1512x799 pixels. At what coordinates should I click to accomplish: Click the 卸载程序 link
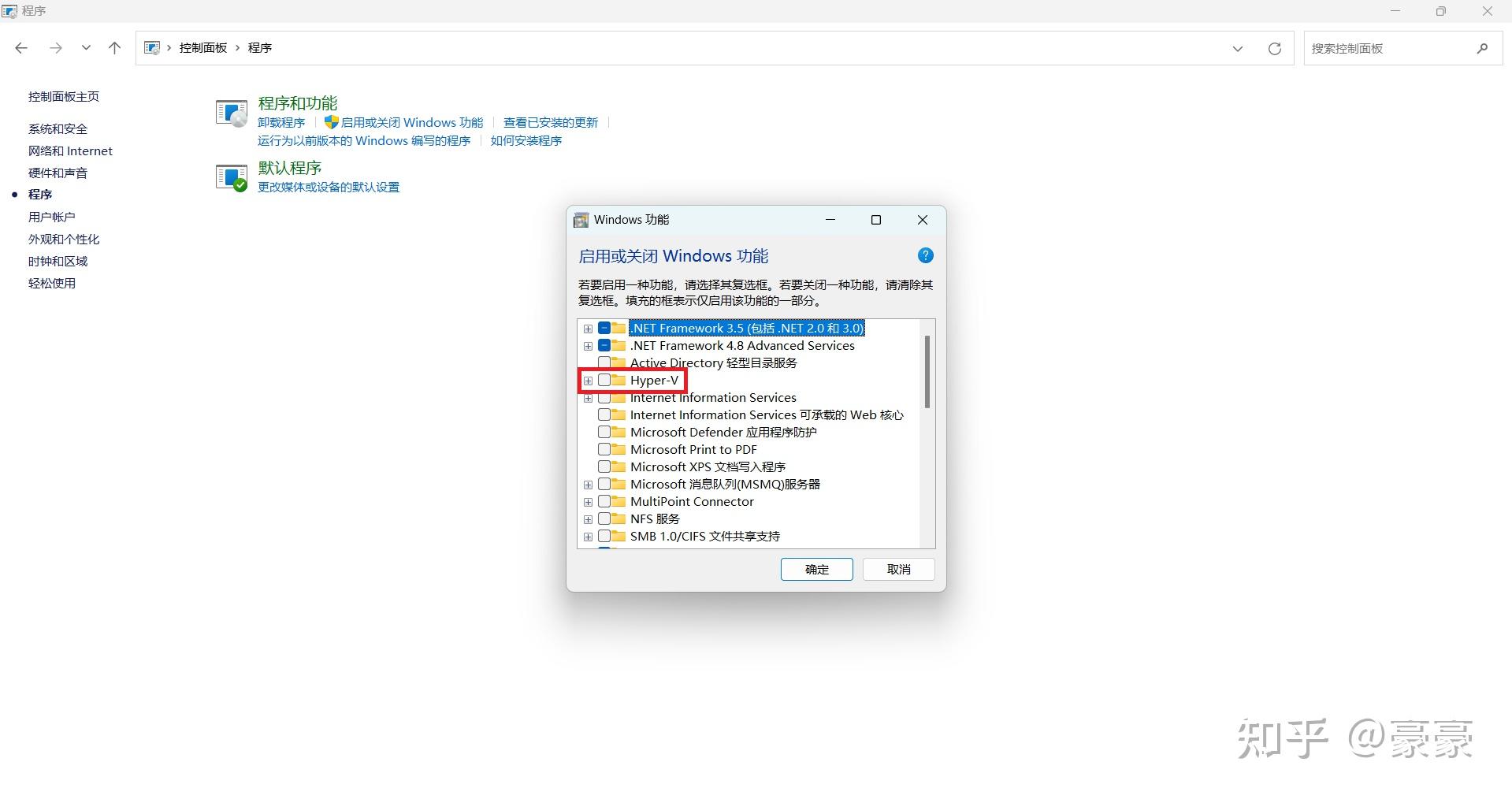click(281, 122)
